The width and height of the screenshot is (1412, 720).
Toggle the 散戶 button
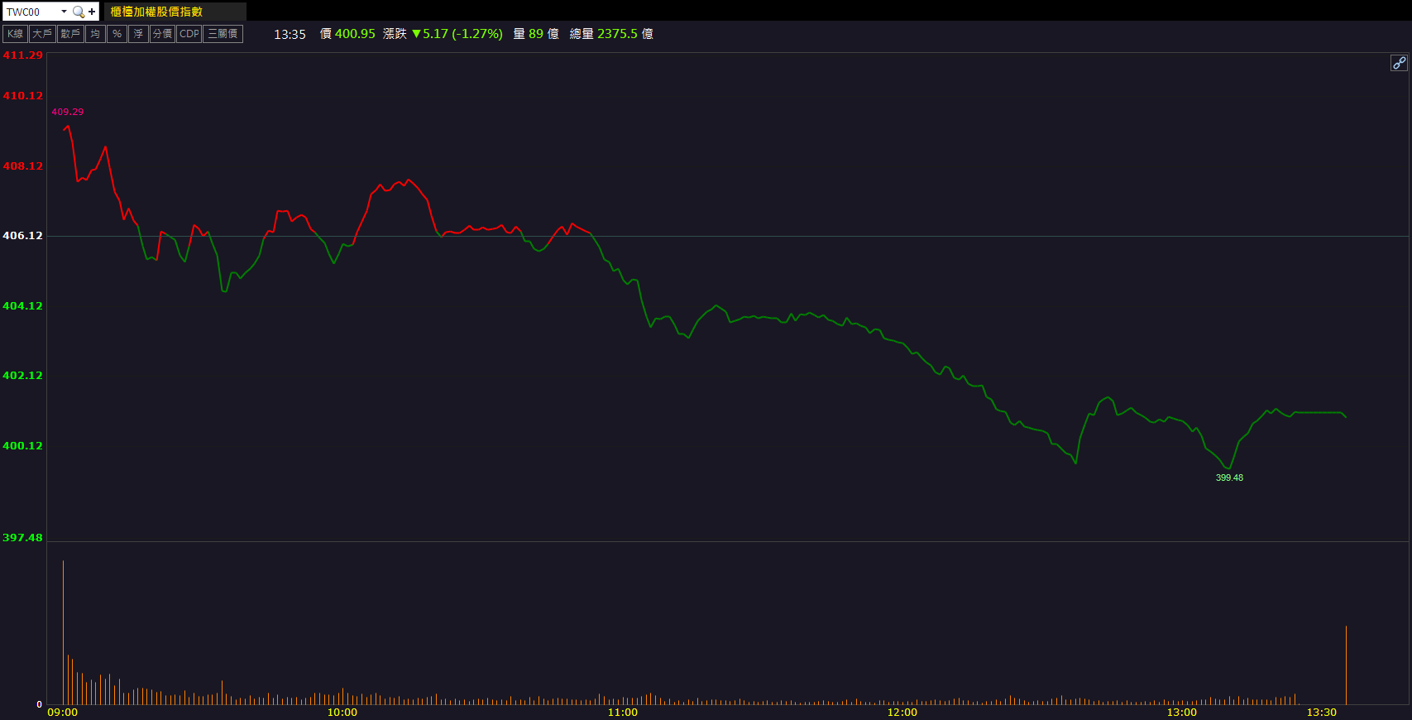coord(70,34)
